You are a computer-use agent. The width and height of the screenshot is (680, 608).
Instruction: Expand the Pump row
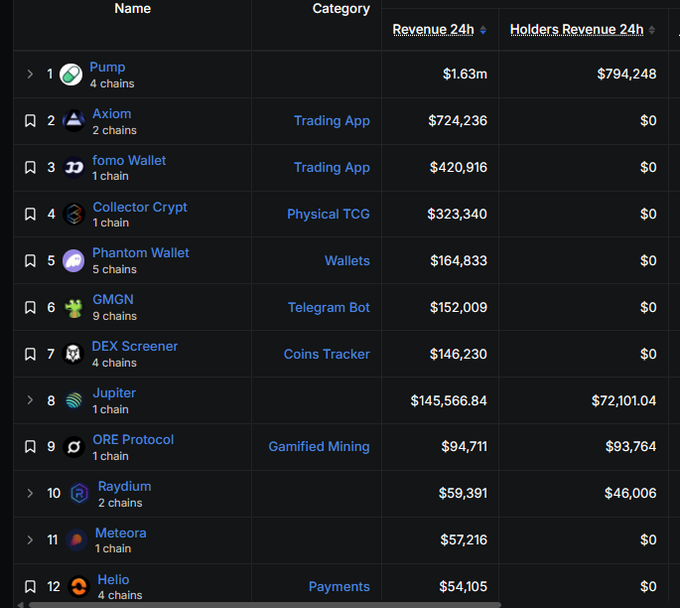pyautogui.click(x=30, y=74)
